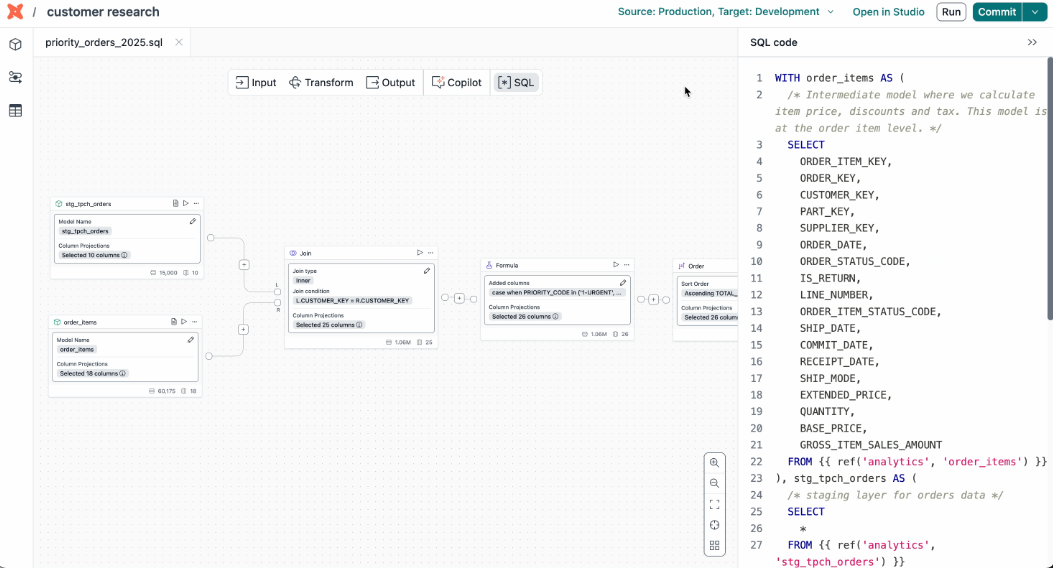Click the customer research project title
Screen dimensions: 1053x573
click(103, 12)
